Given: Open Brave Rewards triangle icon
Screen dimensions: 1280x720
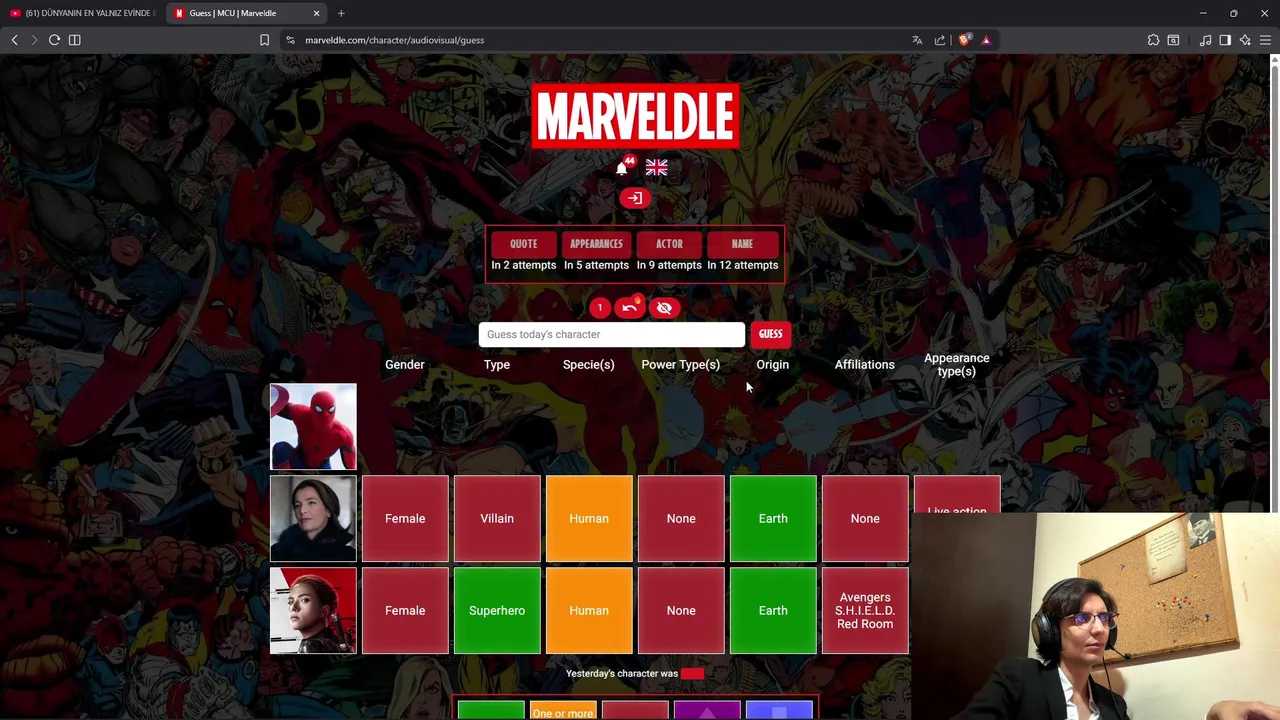Looking at the screenshot, I should click(986, 40).
